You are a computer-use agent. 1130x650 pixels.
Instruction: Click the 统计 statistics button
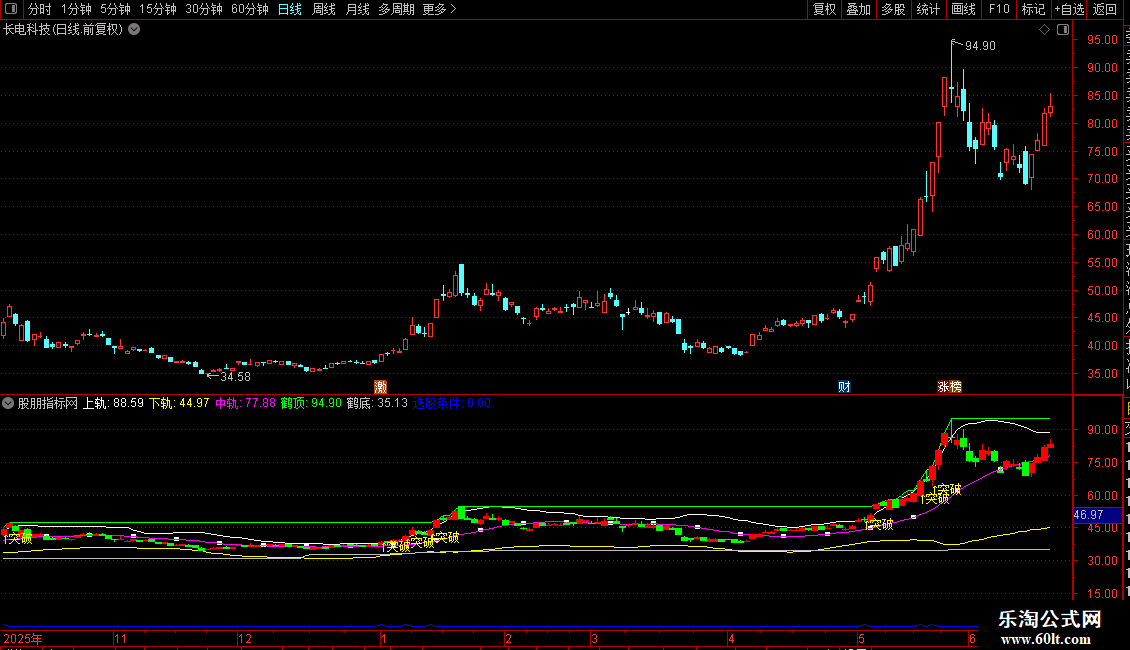[928, 9]
